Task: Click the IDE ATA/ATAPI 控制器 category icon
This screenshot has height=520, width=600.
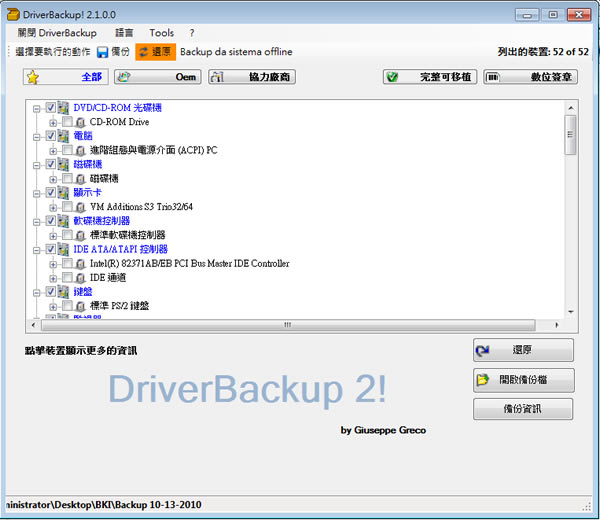Action: coord(63,249)
